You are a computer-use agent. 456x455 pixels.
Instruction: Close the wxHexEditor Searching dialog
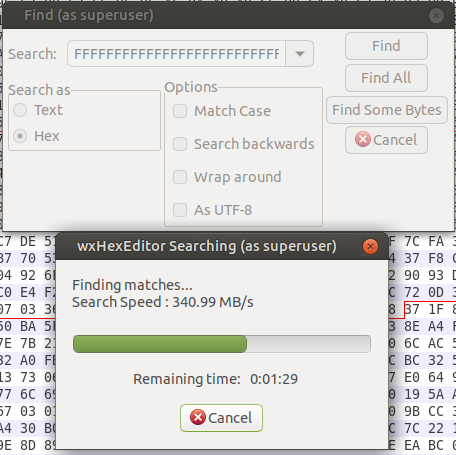pos(370,247)
